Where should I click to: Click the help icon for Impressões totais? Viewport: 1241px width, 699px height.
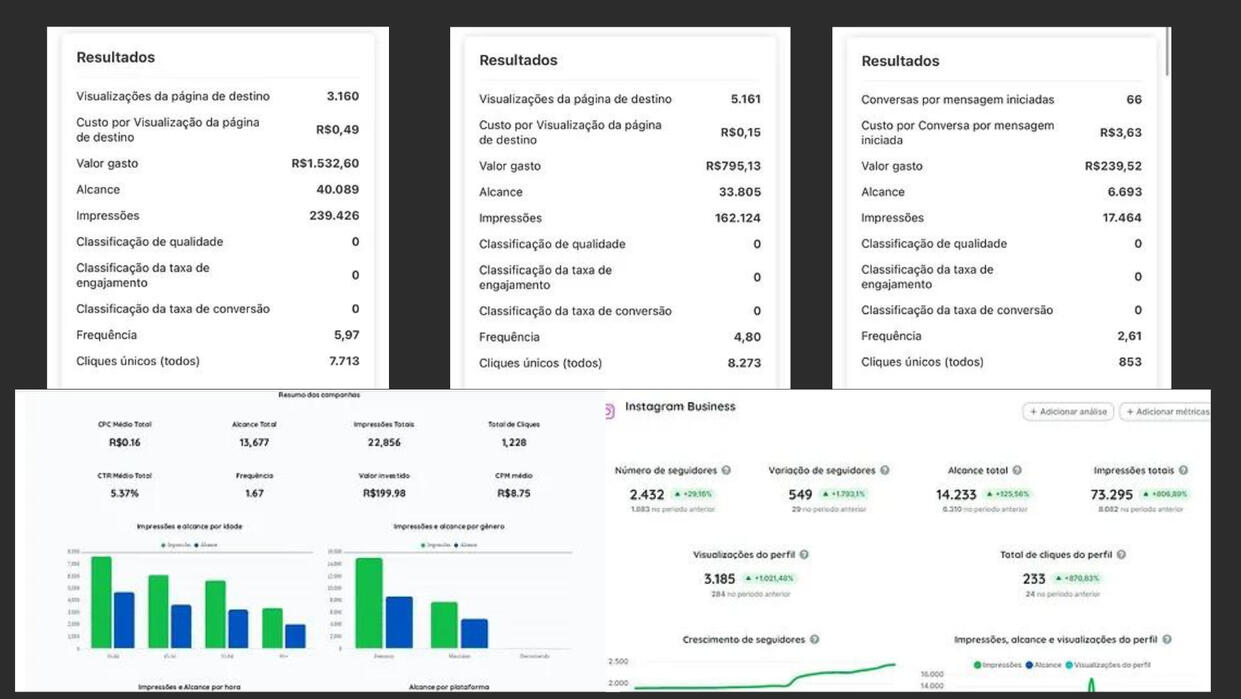click(1183, 470)
